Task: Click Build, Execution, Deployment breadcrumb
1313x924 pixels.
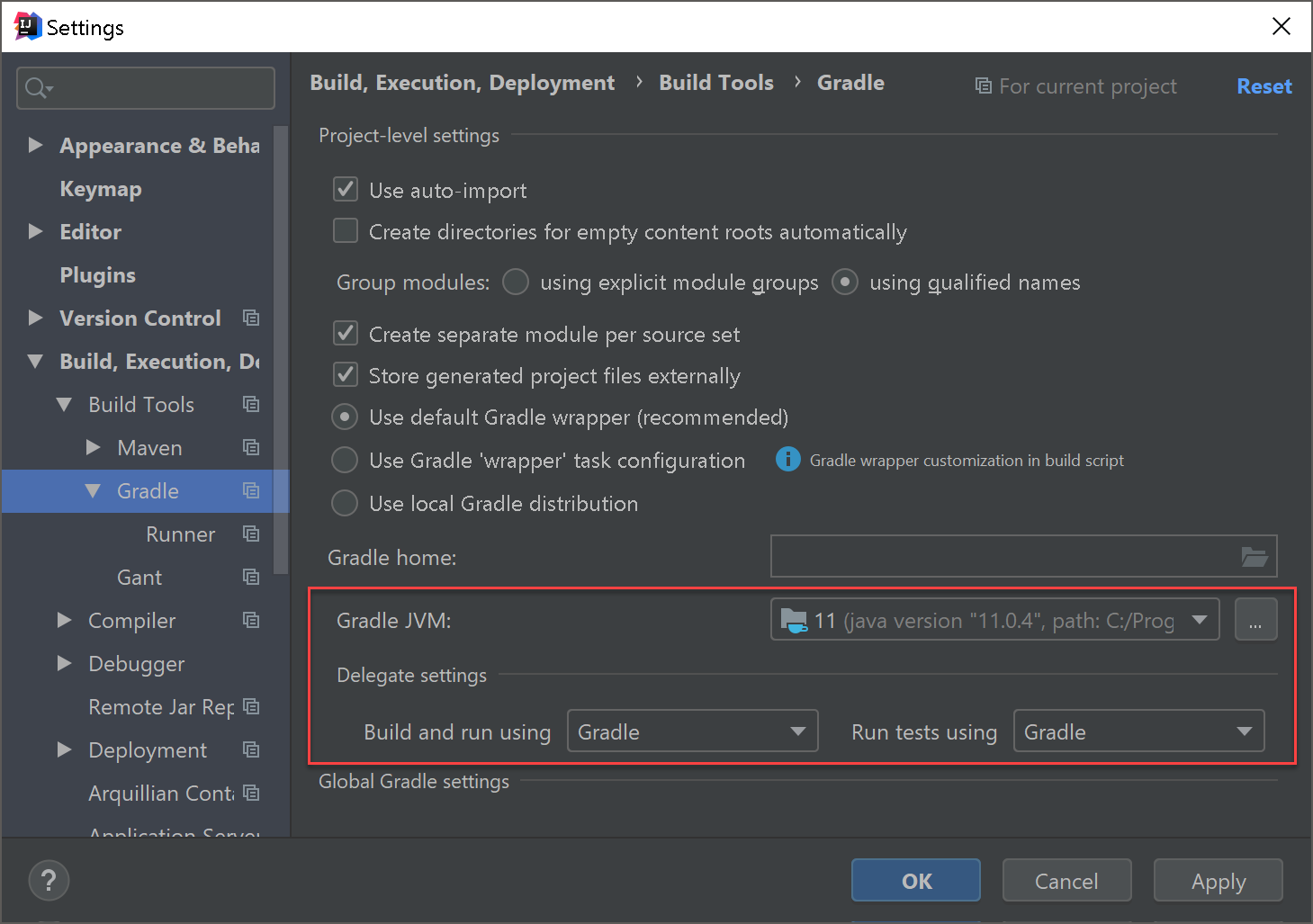Action: 463,83
